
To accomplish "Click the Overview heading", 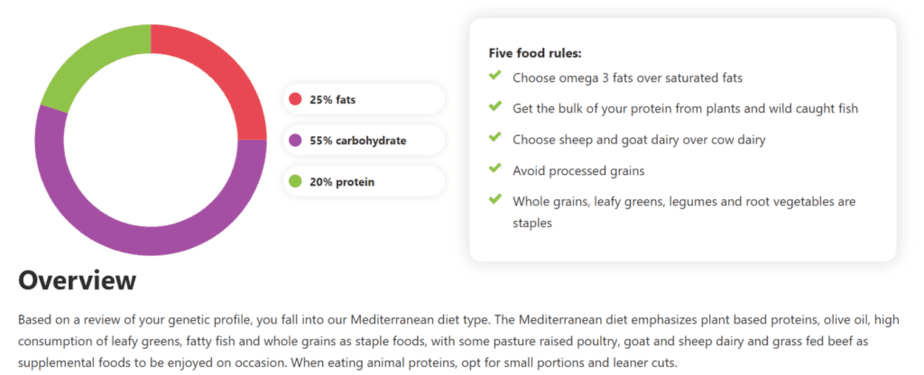I will point(77,281).
